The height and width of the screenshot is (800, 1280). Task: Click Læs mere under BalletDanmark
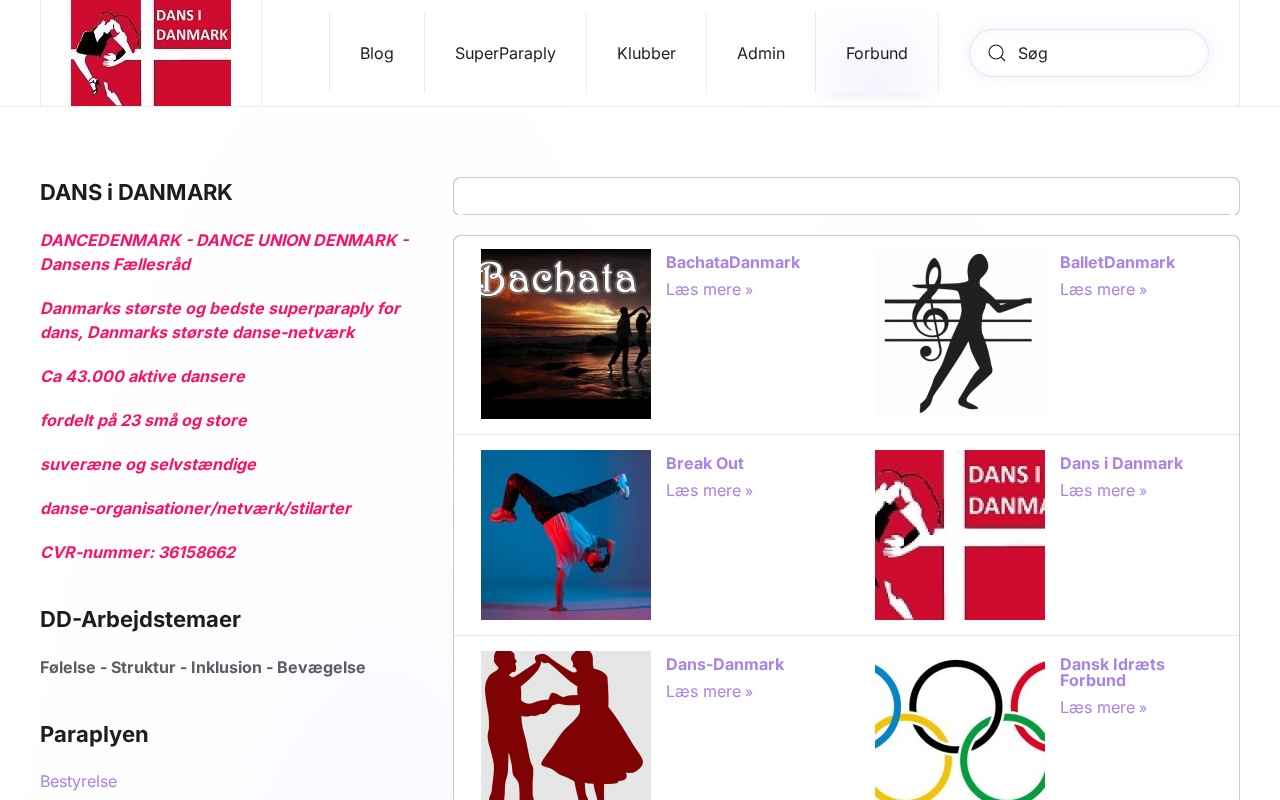pyautogui.click(x=1103, y=289)
